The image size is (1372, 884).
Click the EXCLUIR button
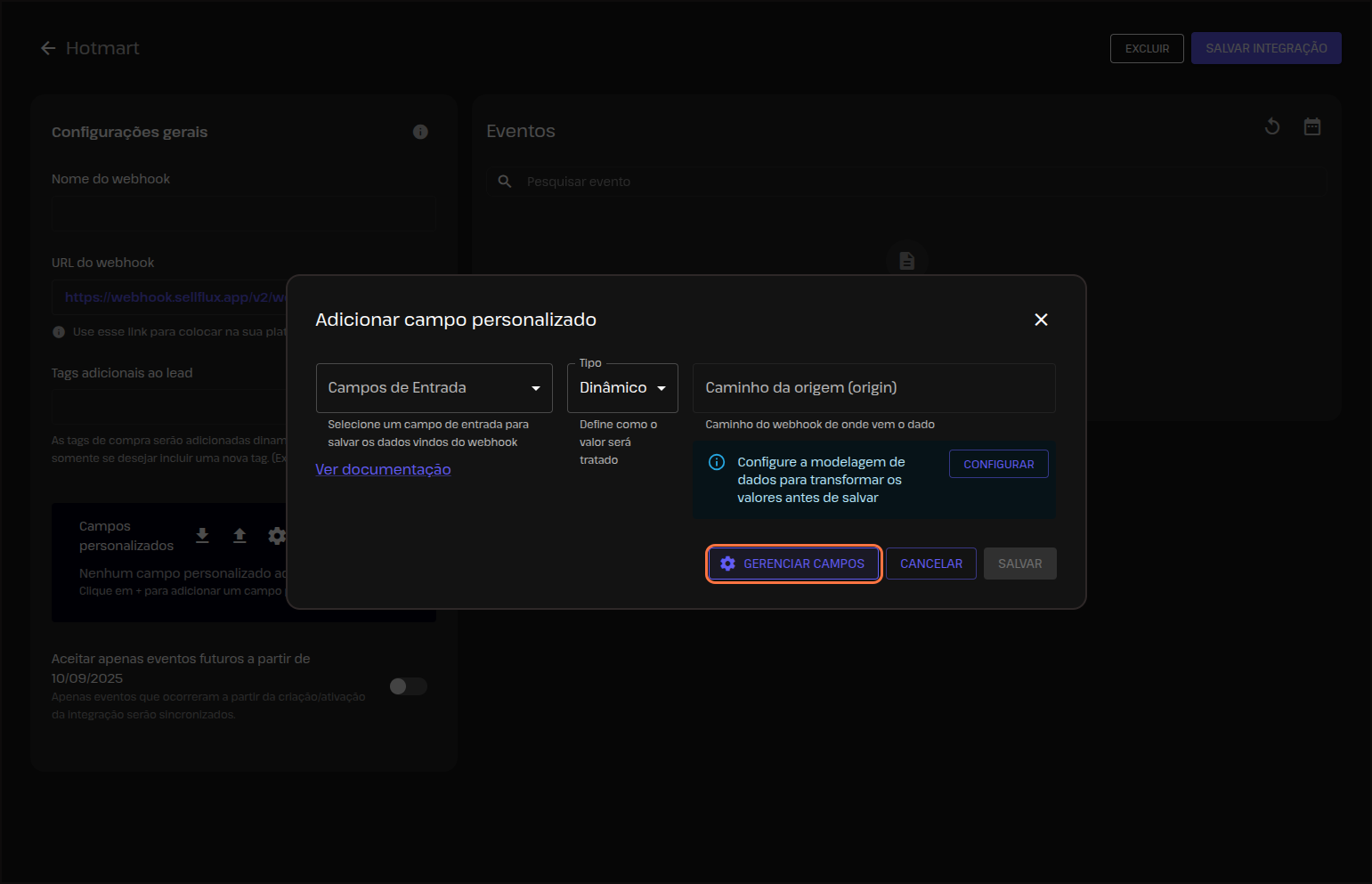[x=1146, y=49]
